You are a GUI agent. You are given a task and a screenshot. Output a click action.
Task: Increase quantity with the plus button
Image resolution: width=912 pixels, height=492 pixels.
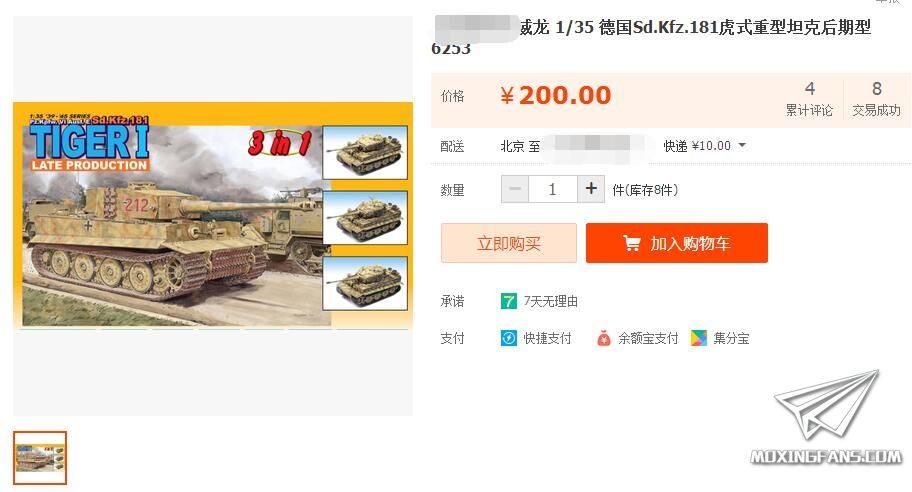pyautogui.click(x=591, y=189)
